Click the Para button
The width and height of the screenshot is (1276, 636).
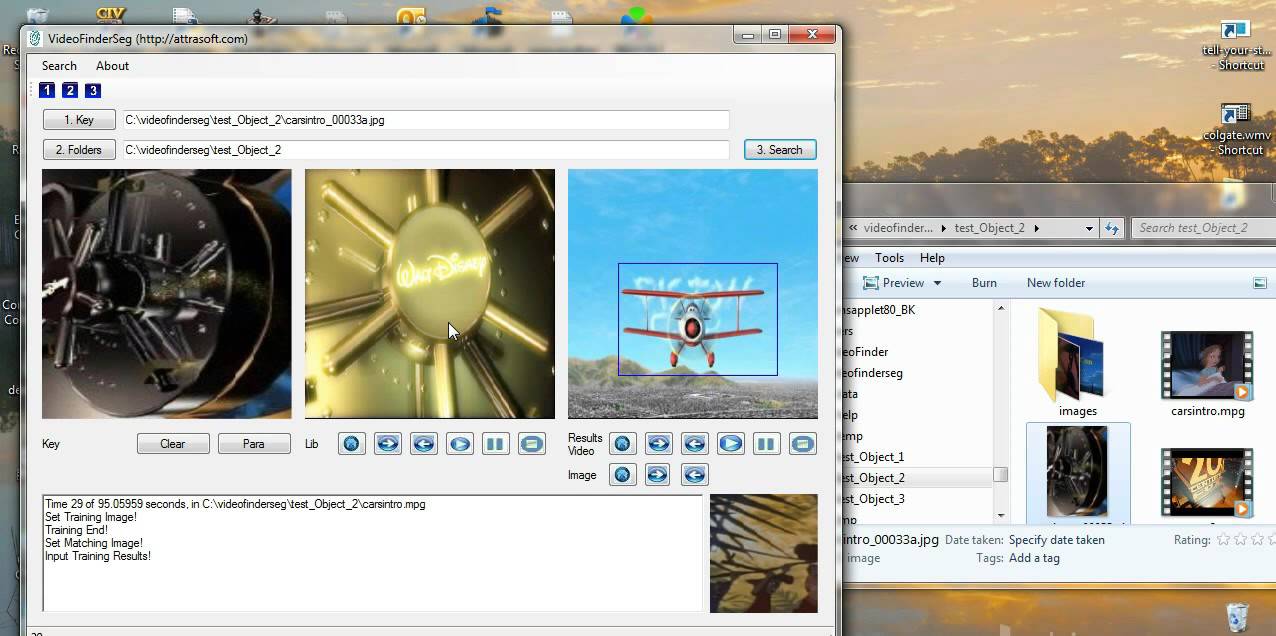coord(254,444)
